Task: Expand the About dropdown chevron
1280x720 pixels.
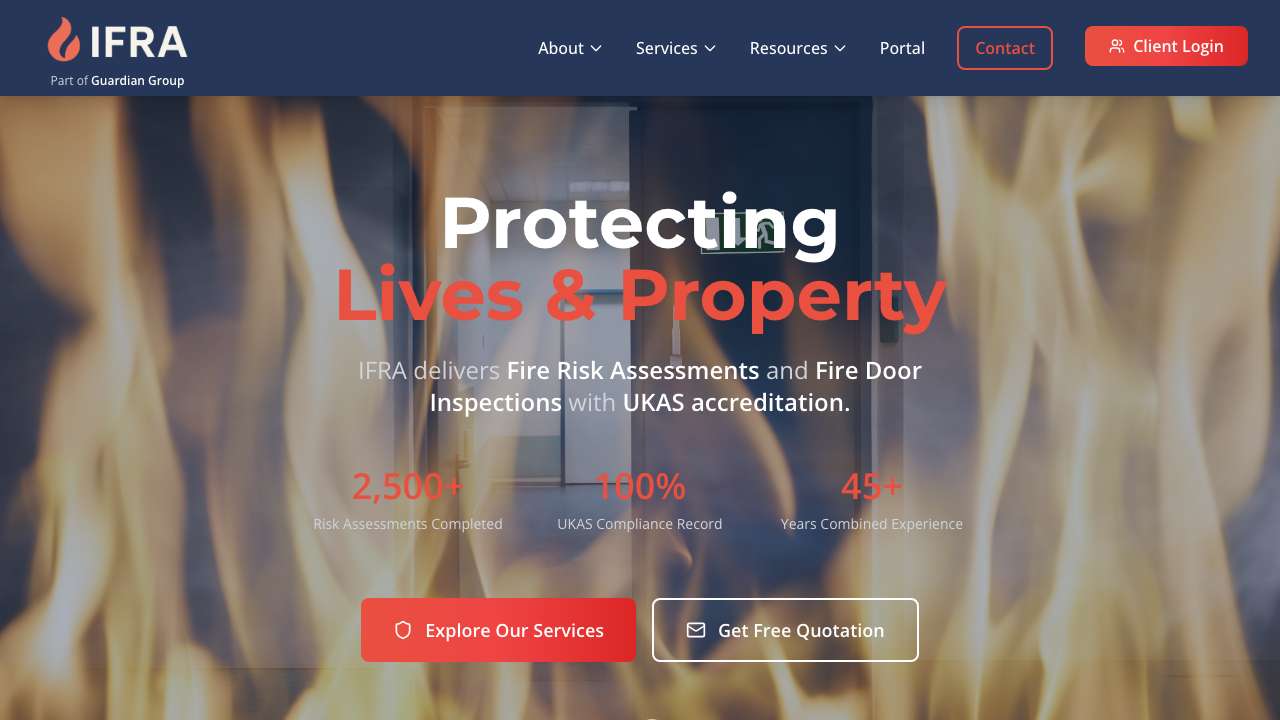Action: pos(596,48)
